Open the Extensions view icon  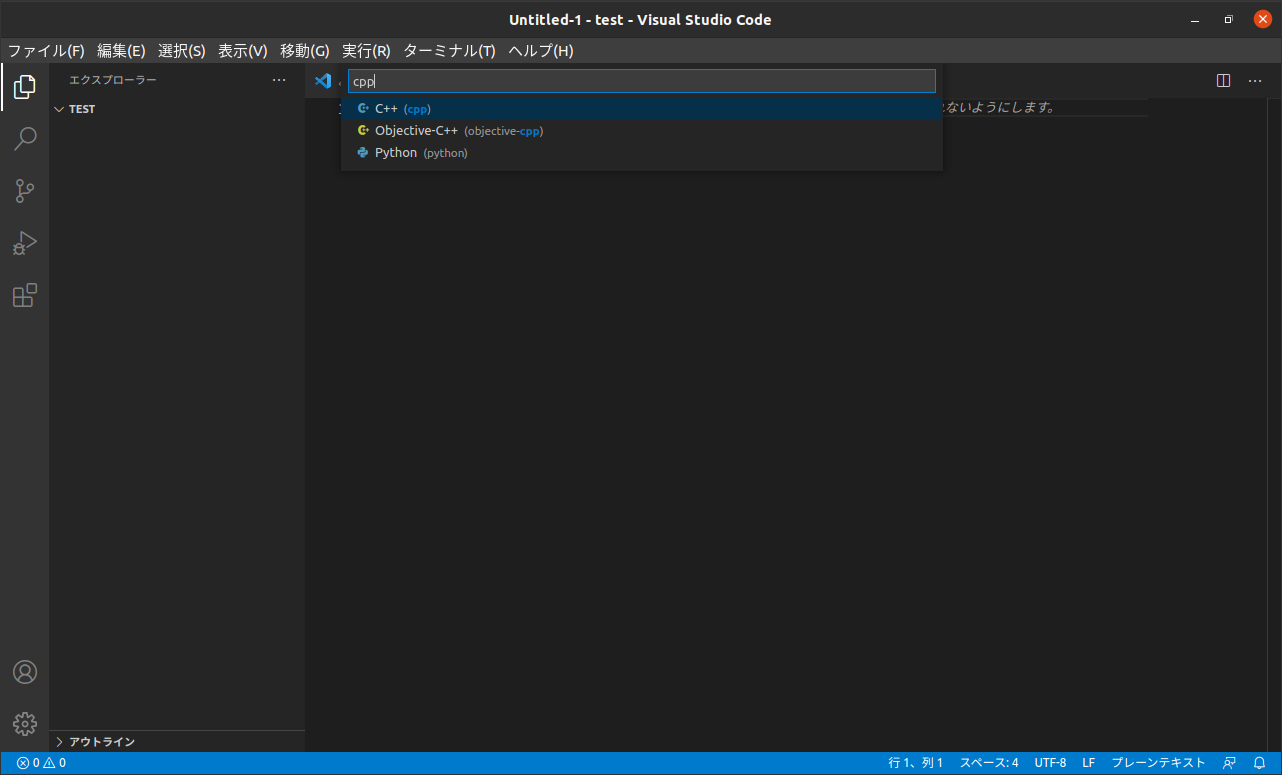pyautogui.click(x=25, y=295)
